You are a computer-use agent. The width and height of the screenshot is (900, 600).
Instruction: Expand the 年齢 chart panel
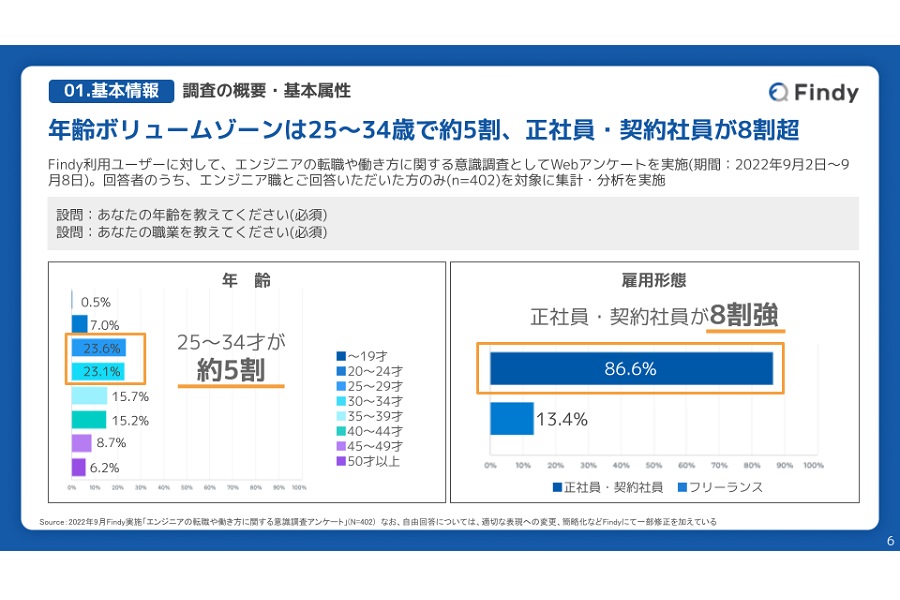(x=244, y=385)
